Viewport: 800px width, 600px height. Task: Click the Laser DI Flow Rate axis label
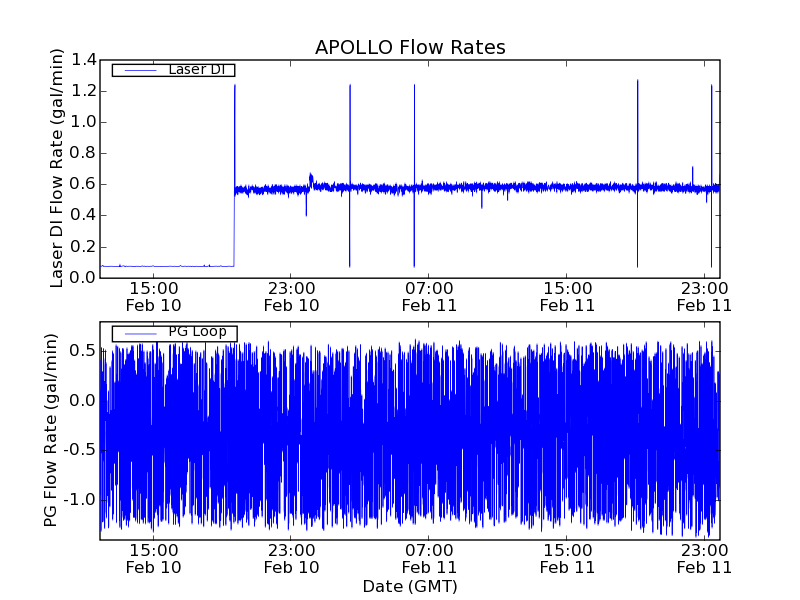(57, 168)
